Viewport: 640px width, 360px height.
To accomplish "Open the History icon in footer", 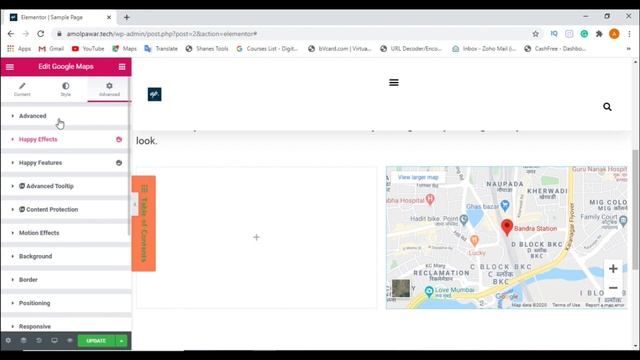I will point(39,340).
